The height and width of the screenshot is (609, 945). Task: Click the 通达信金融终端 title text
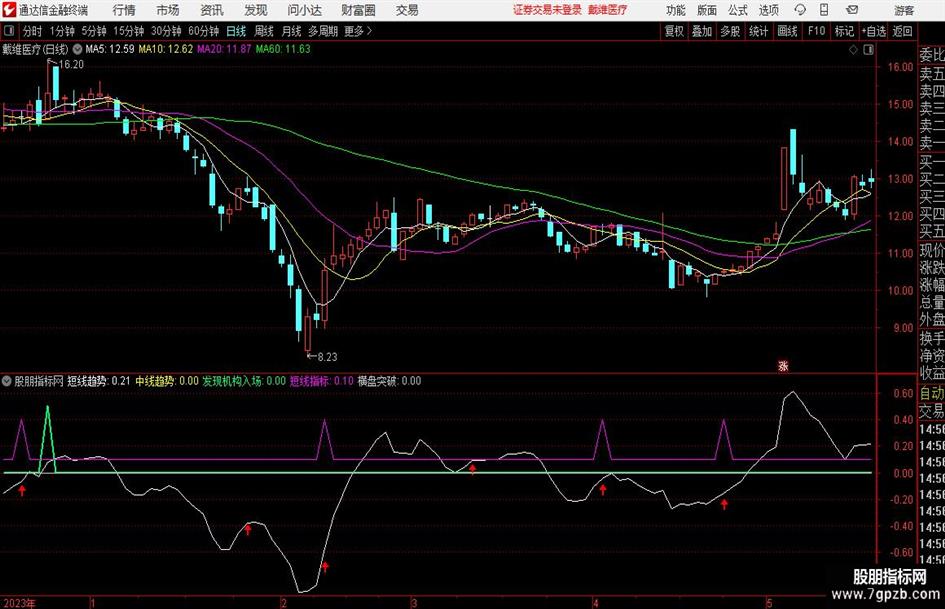tap(53, 10)
